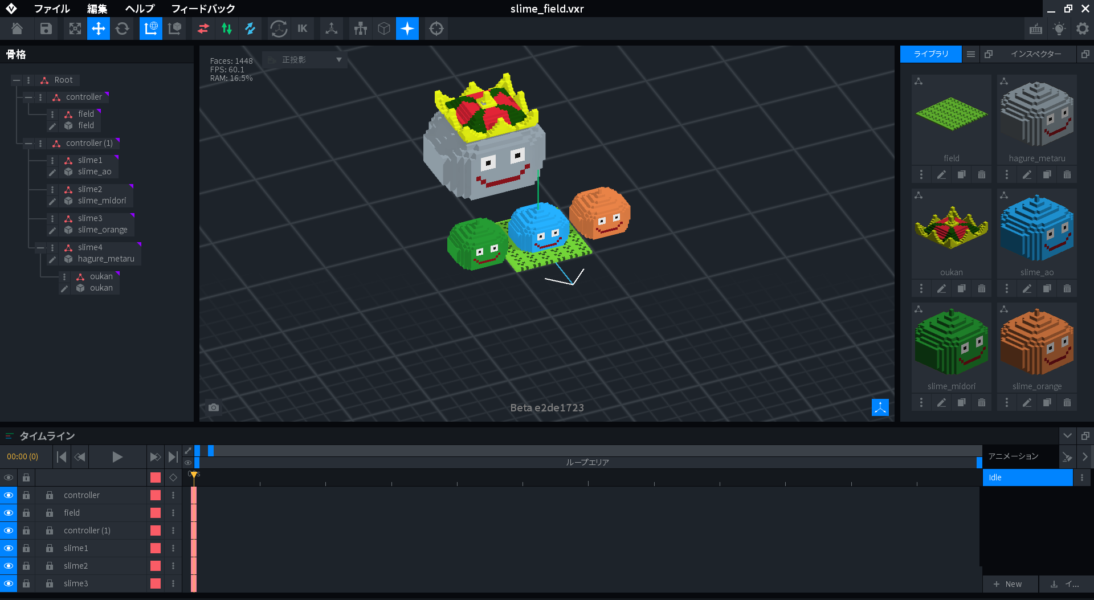Step to the previous keyframe
The image size is (1094, 600).
point(80,457)
